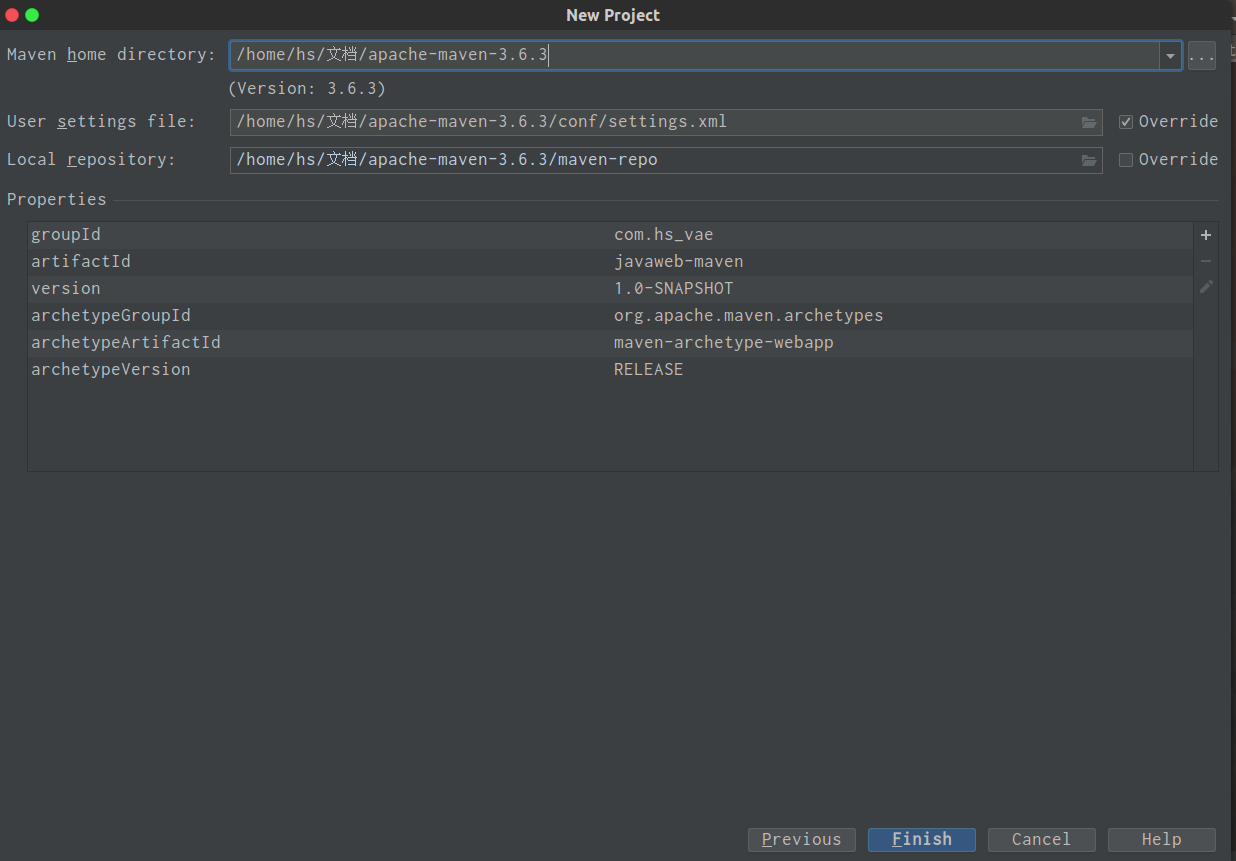
Task: Click the Finish button
Action: (x=922, y=839)
